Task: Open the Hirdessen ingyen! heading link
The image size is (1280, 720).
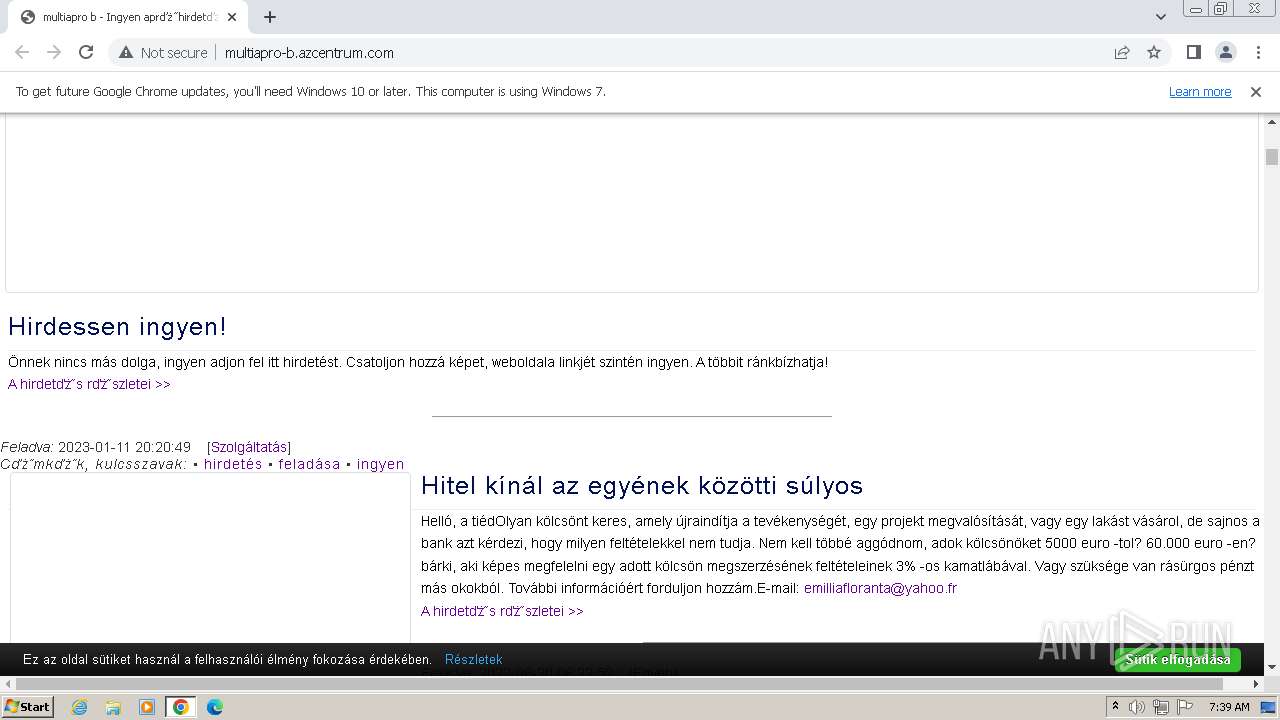Action: point(117,326)
